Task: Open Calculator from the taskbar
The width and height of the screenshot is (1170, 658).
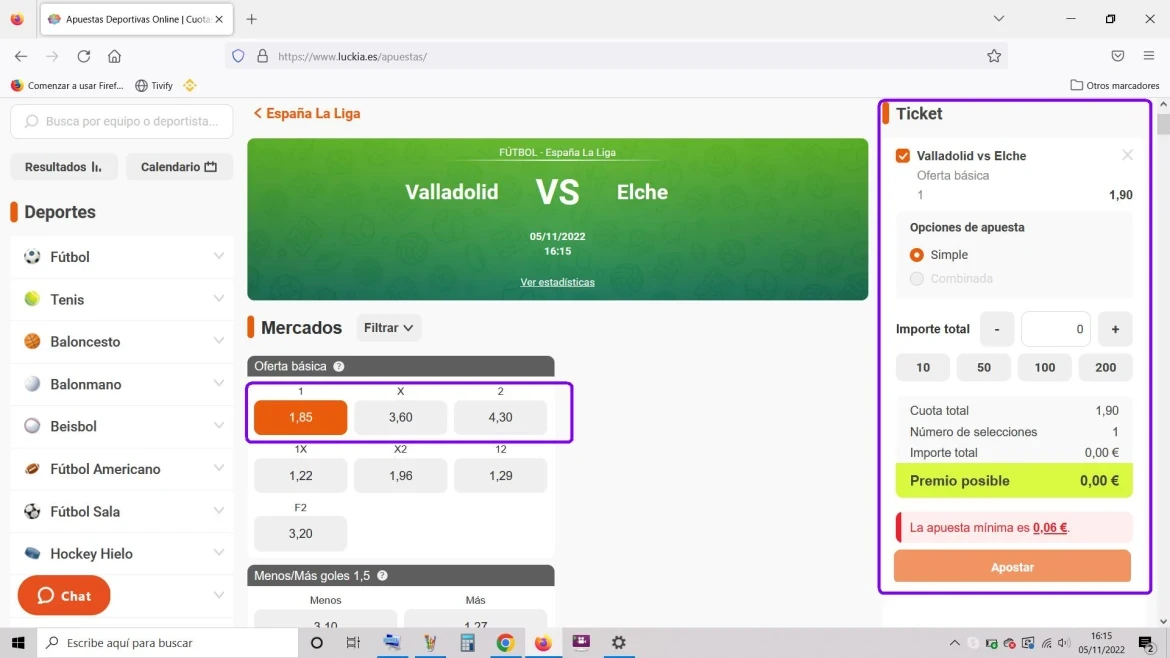Action: coord(467,642)
